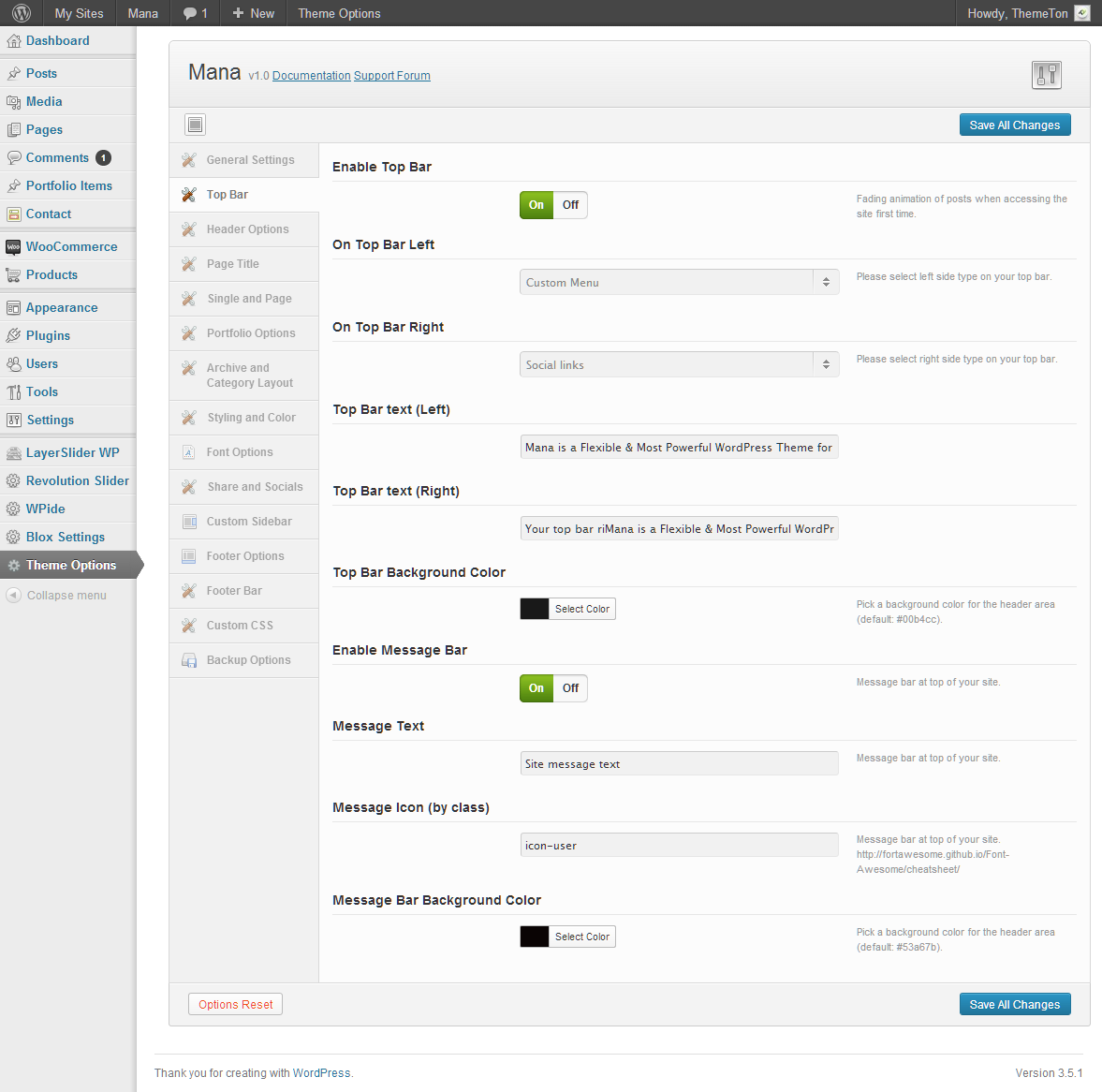Screen dimensions: 1102x1092
Task: Pick the Top Bar Background Color swatch
Action: (535, 609)
